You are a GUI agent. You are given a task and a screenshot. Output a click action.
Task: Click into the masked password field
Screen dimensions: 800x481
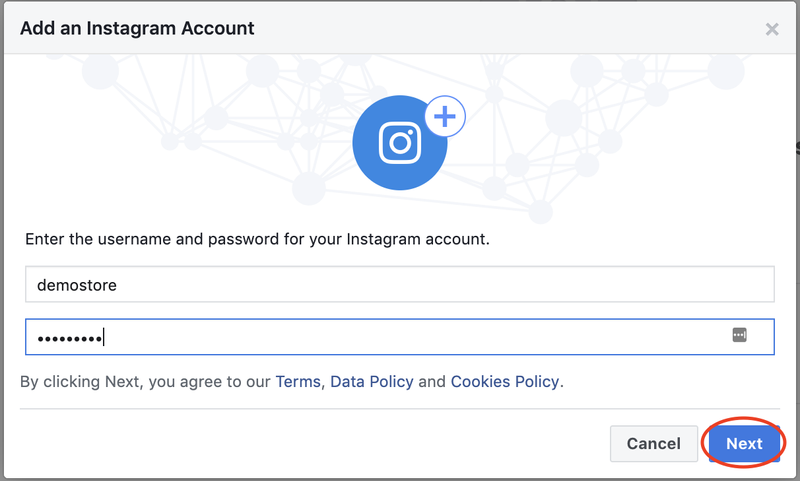tap(400, 337)
